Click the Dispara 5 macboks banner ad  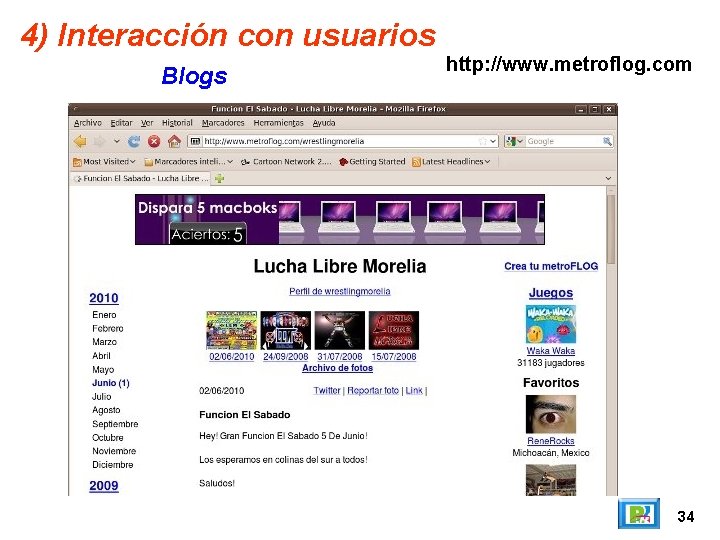coord(340,219)
